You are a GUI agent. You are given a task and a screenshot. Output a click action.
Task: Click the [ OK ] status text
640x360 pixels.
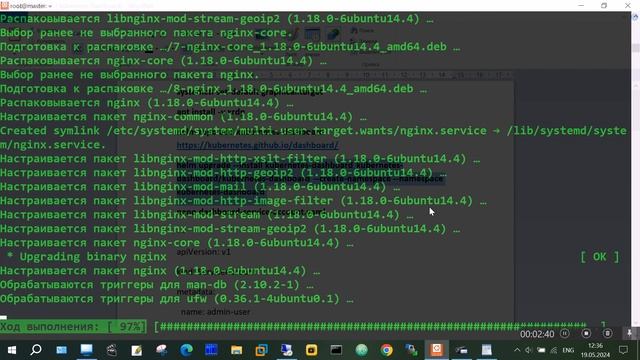[x=600, y=257]
